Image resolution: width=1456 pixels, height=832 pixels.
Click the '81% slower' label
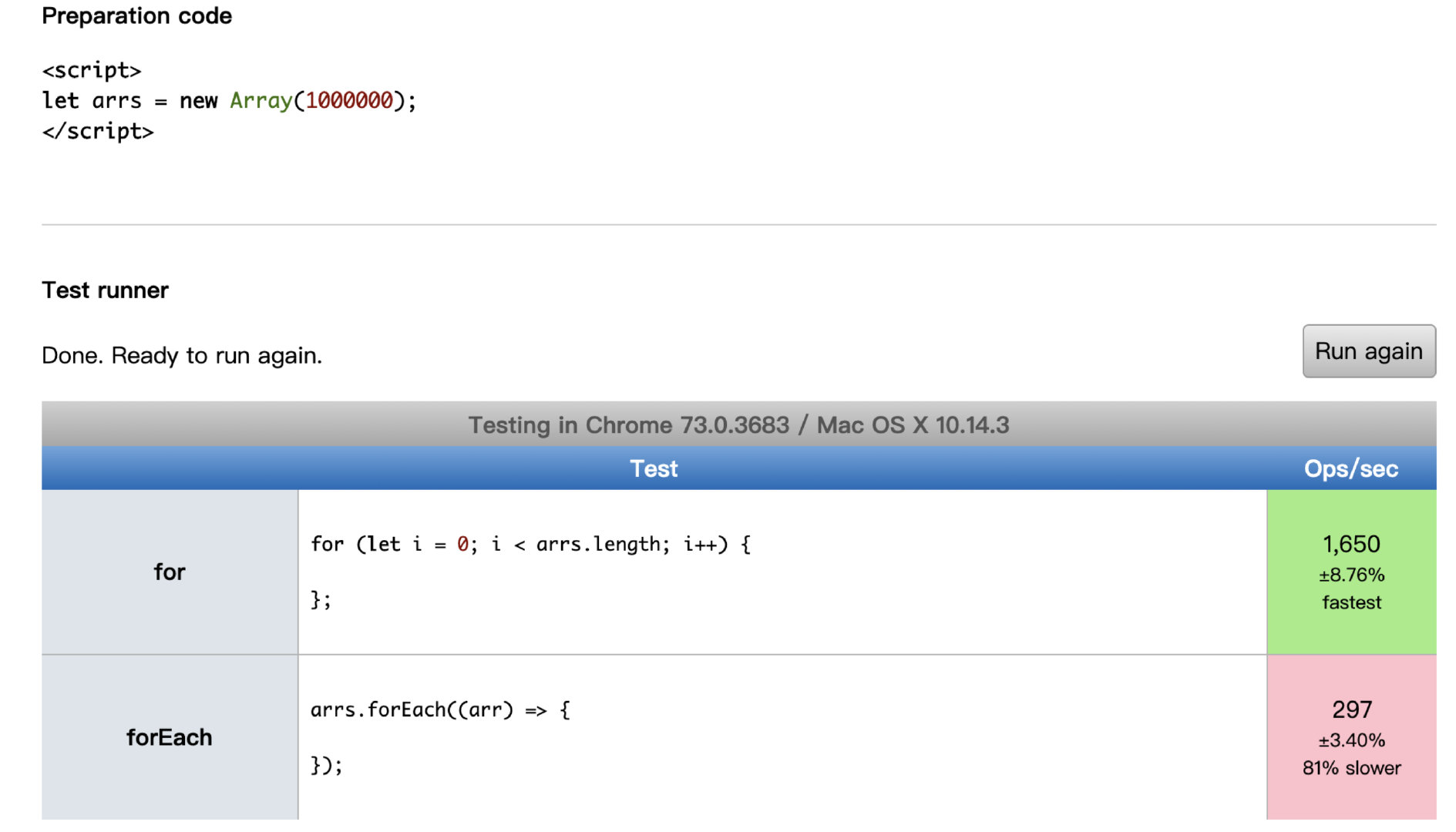[x=1352, y=768]
